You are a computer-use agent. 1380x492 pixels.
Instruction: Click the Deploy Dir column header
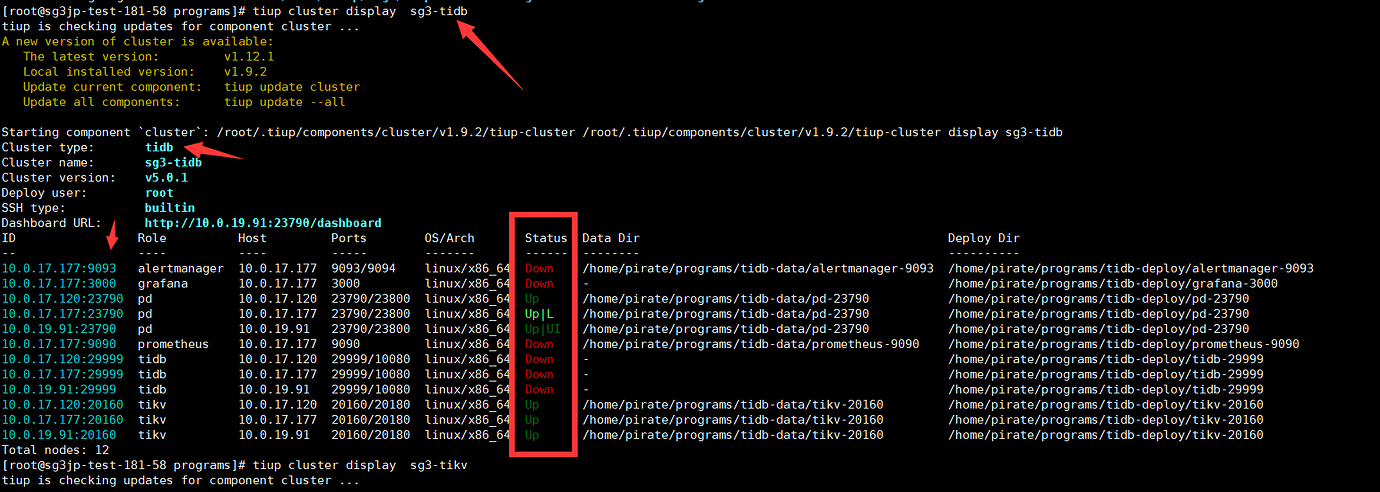pos(984,238)
